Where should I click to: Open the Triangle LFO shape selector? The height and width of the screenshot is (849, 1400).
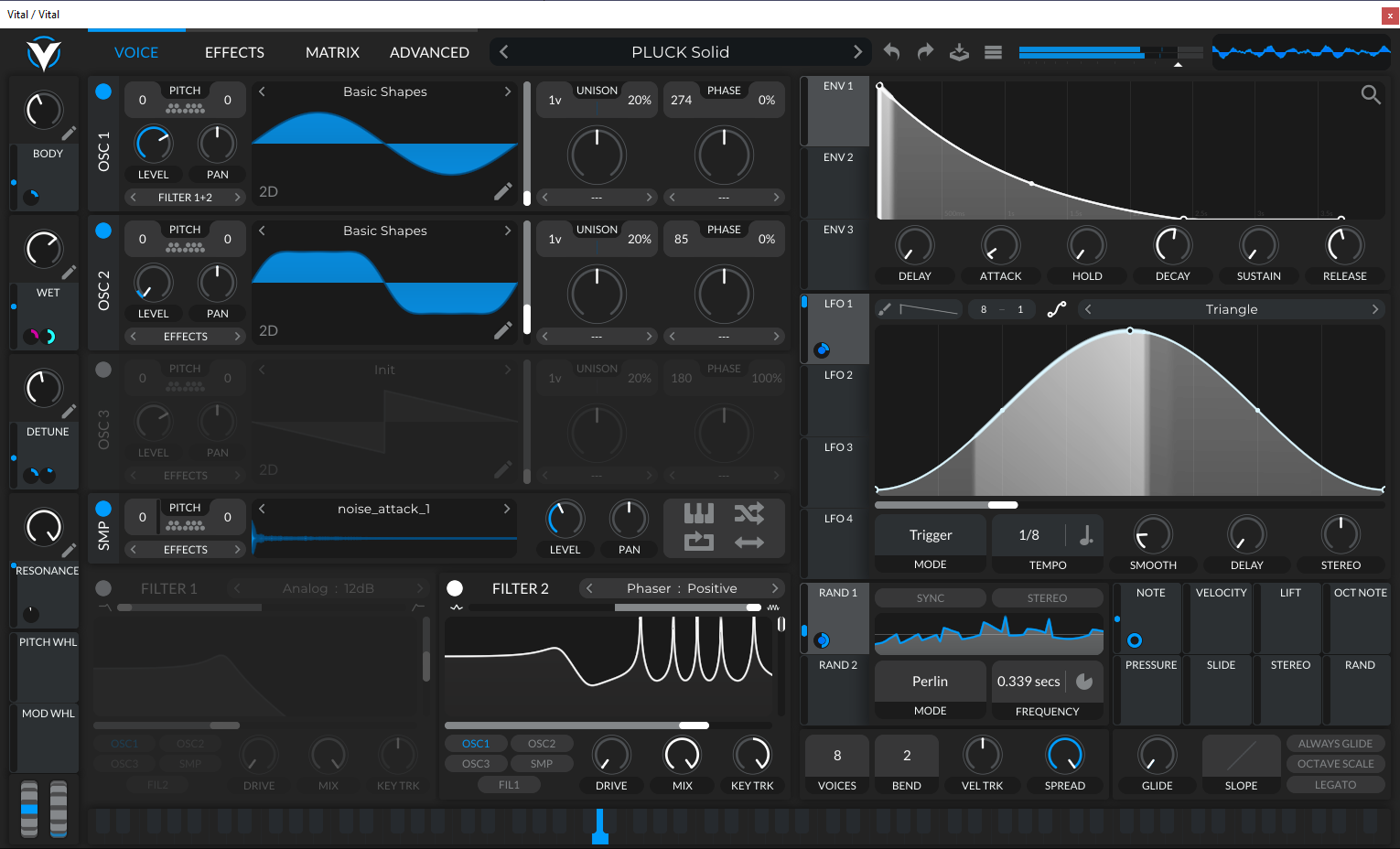click(1231, 309)
